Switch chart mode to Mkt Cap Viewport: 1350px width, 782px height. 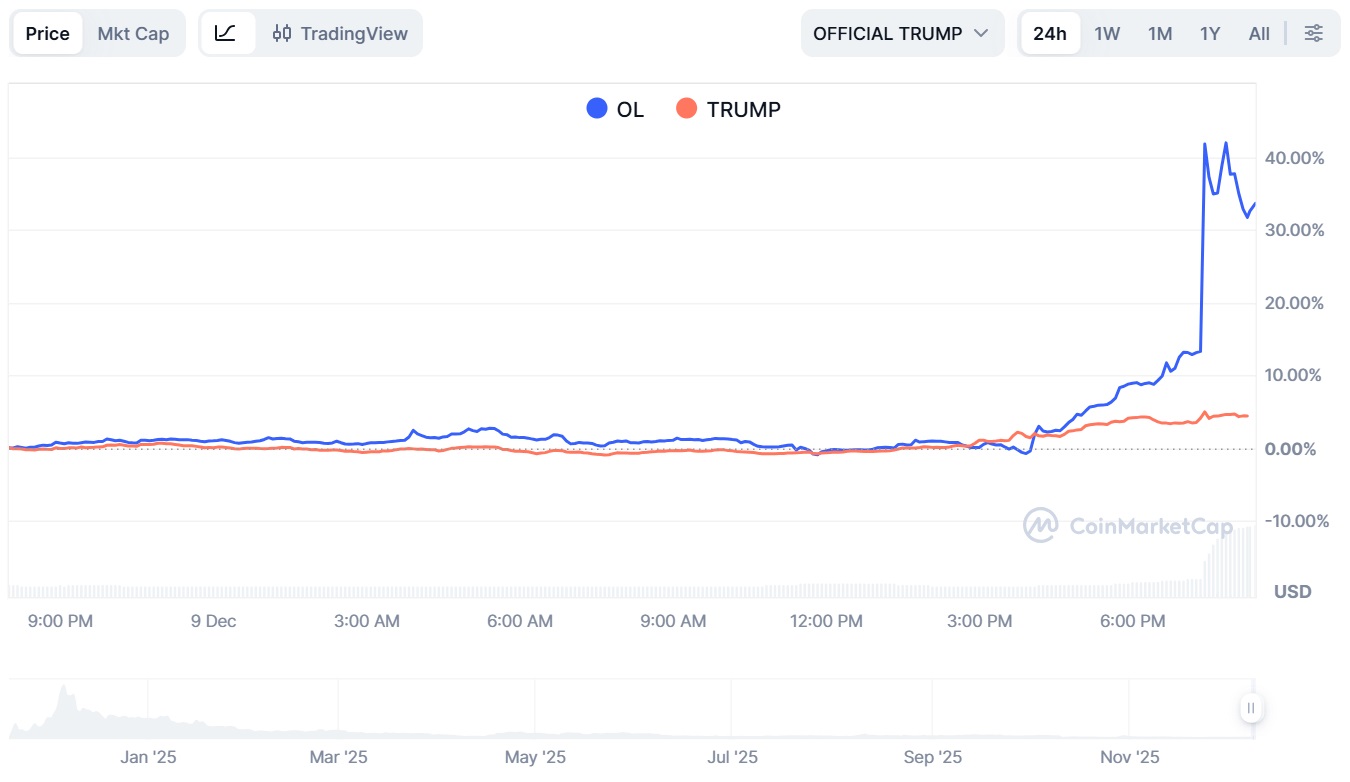[134, 33]
